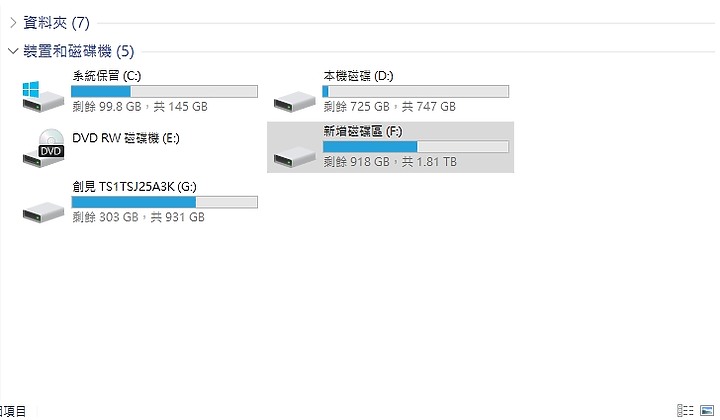The width and height of the screenshot is (720, 420).
Task: Collapse the 裝置和磁碟機 (5) group chevron
Action: click(x=13, y=50)
